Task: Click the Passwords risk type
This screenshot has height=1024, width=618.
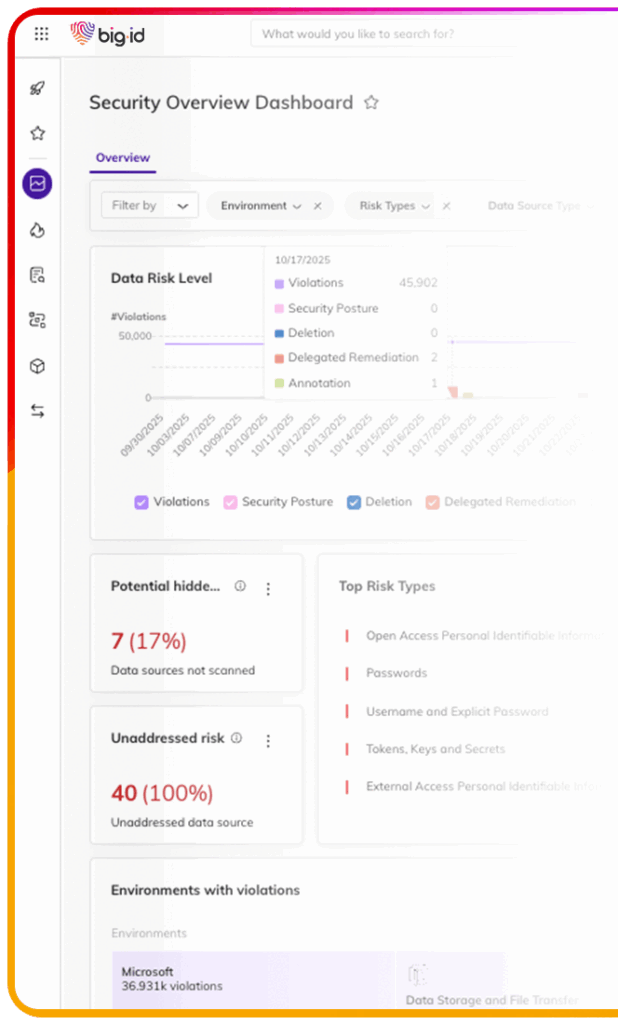Action: tap(396, 673)
